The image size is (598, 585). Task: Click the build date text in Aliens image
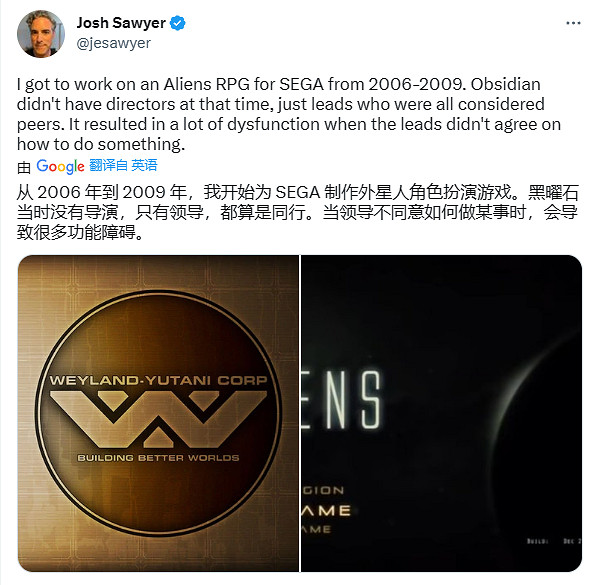point(554,541)
